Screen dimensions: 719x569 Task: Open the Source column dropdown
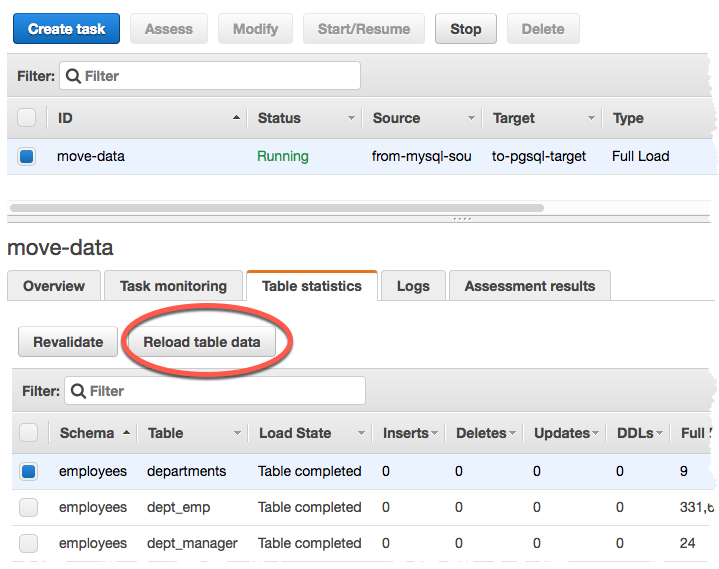click(471, 119)
